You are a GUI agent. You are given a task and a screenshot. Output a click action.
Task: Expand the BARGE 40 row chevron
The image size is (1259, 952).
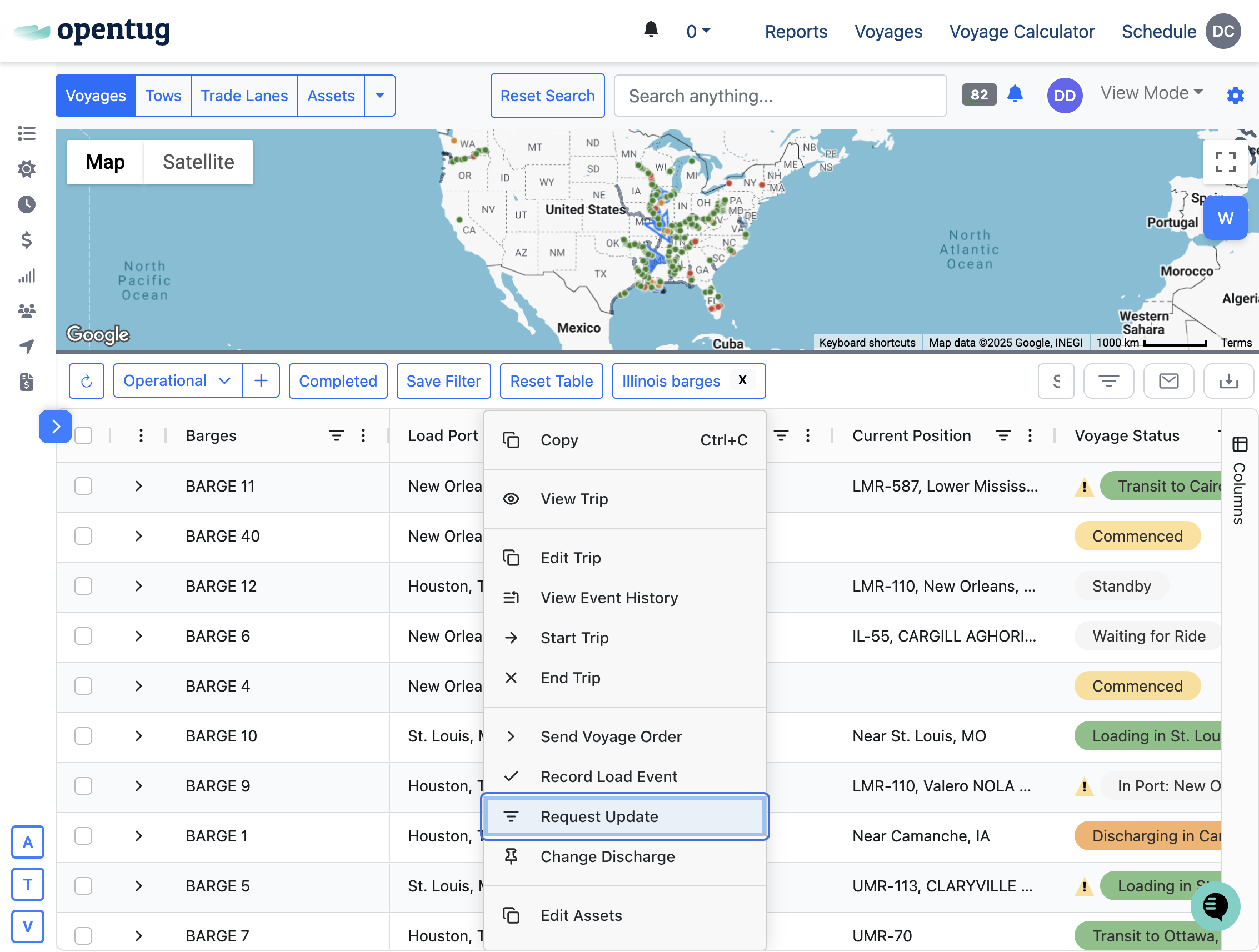tap(139, 537)
